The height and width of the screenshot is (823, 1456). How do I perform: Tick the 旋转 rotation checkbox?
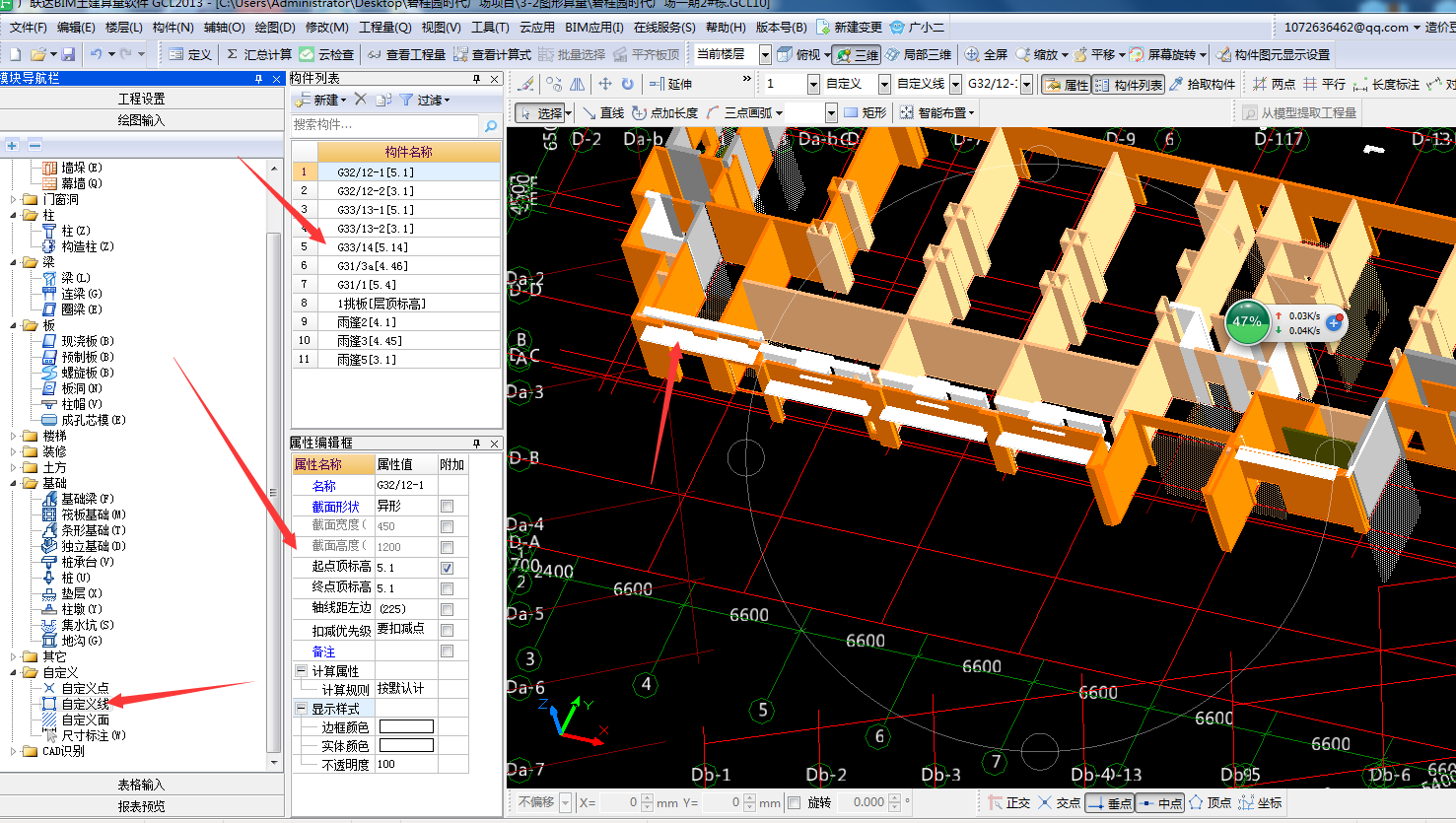point(795,802)
